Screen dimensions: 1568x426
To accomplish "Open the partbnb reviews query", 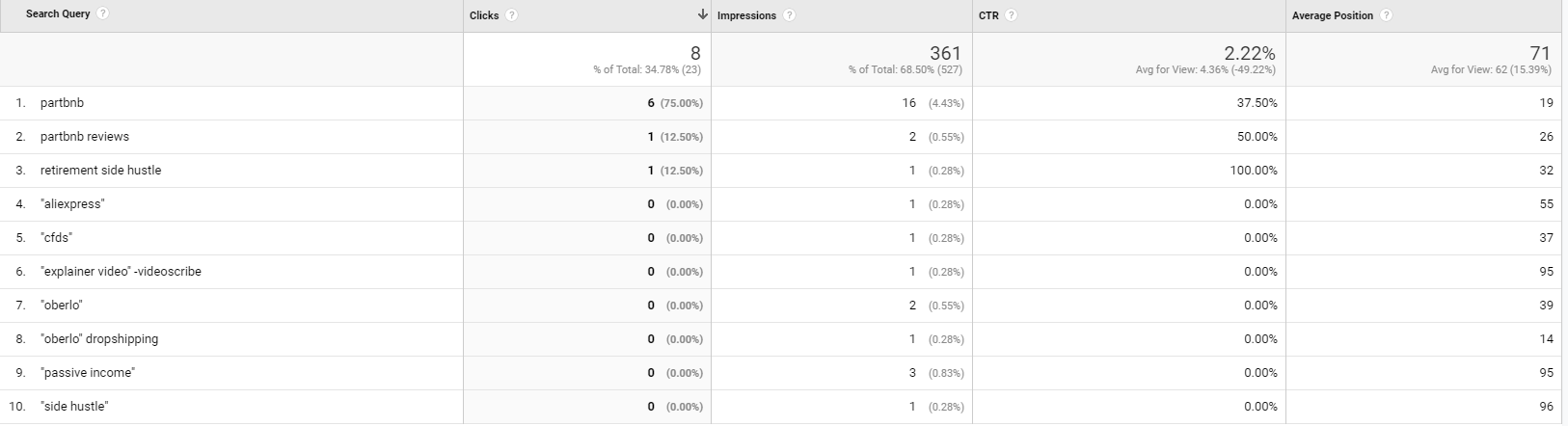I will (85, 137).
